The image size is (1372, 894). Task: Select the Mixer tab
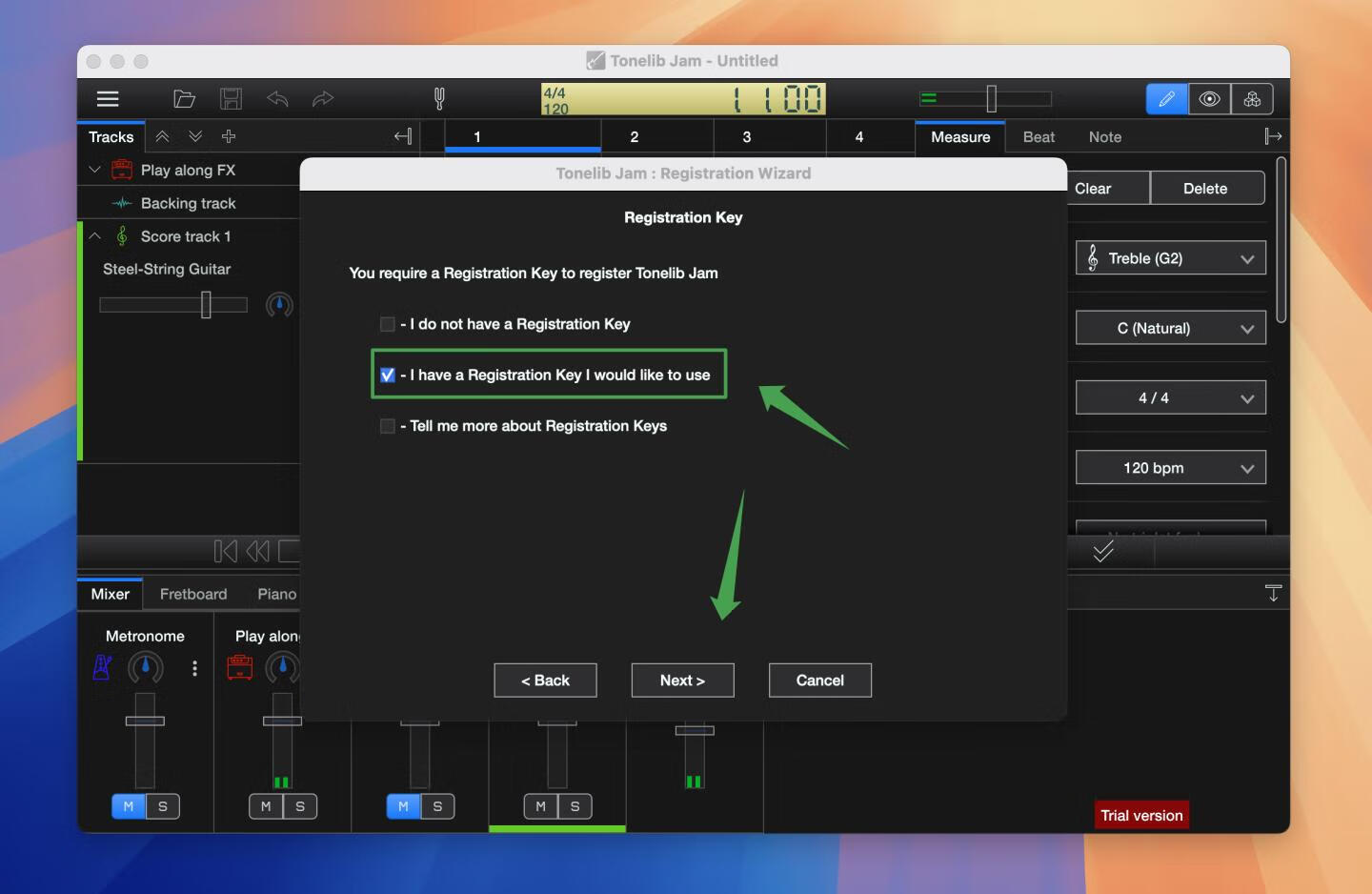(x=110, y=594)
